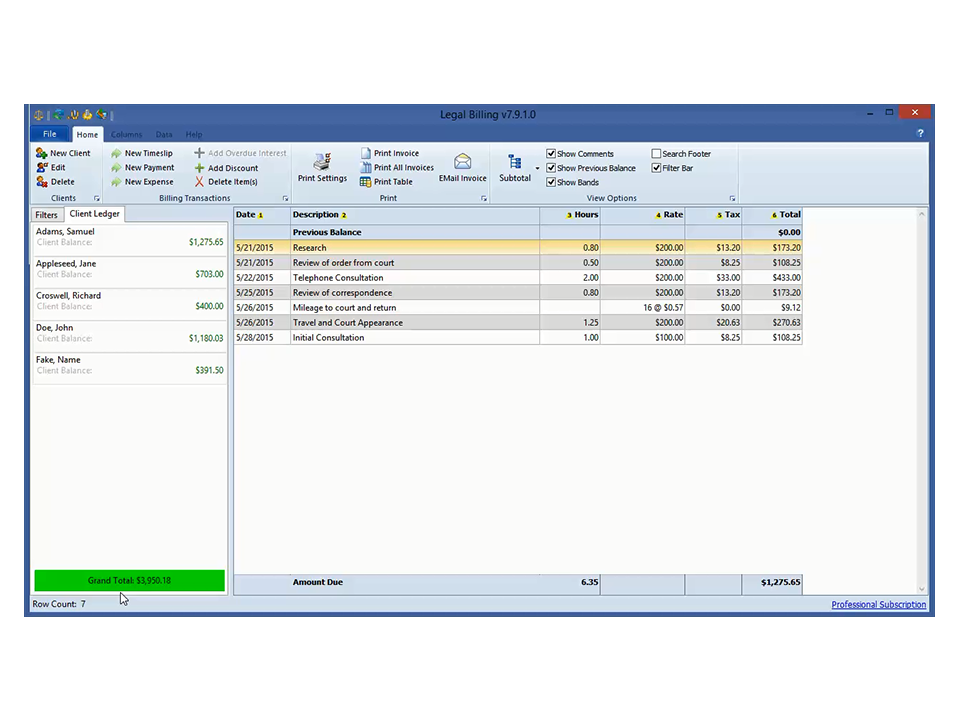The width and height of the screenshot is (960, 720).
Task: Switch to the Filters tab
Action: pos(46,215)
